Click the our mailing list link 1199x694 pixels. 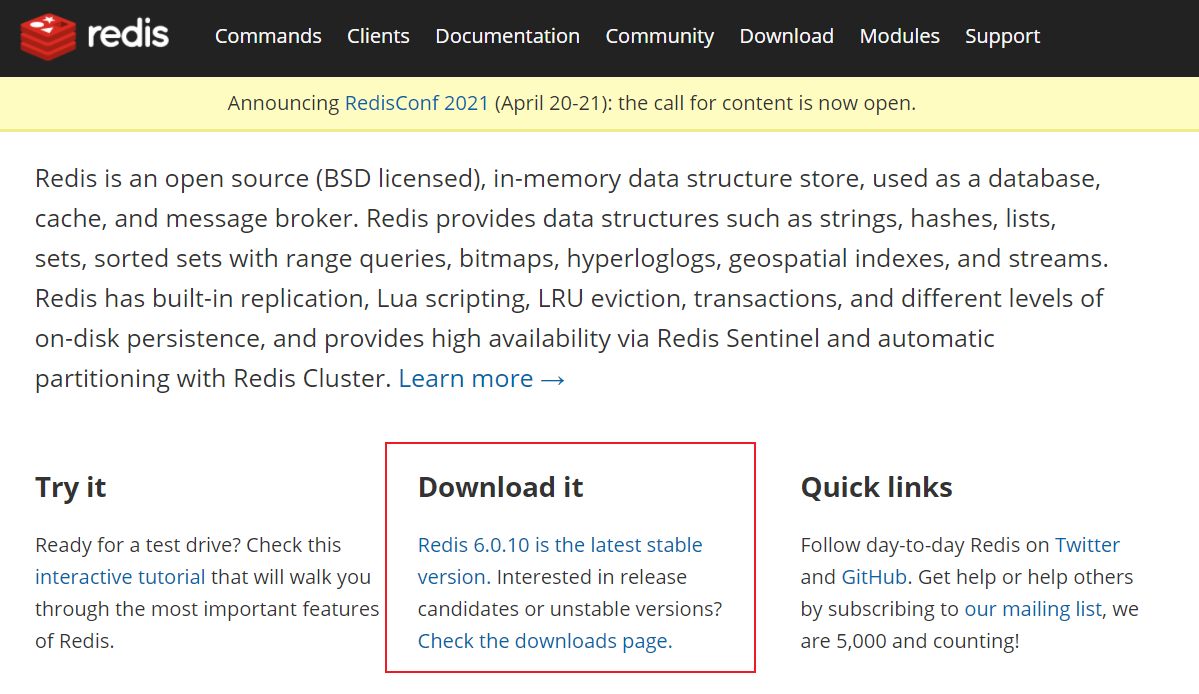[x=1033, y=609]
